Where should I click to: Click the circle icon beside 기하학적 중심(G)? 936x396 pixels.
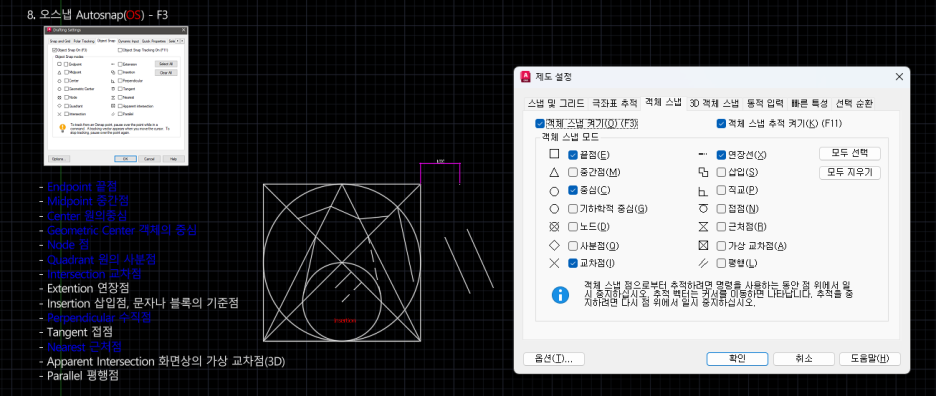554,209
